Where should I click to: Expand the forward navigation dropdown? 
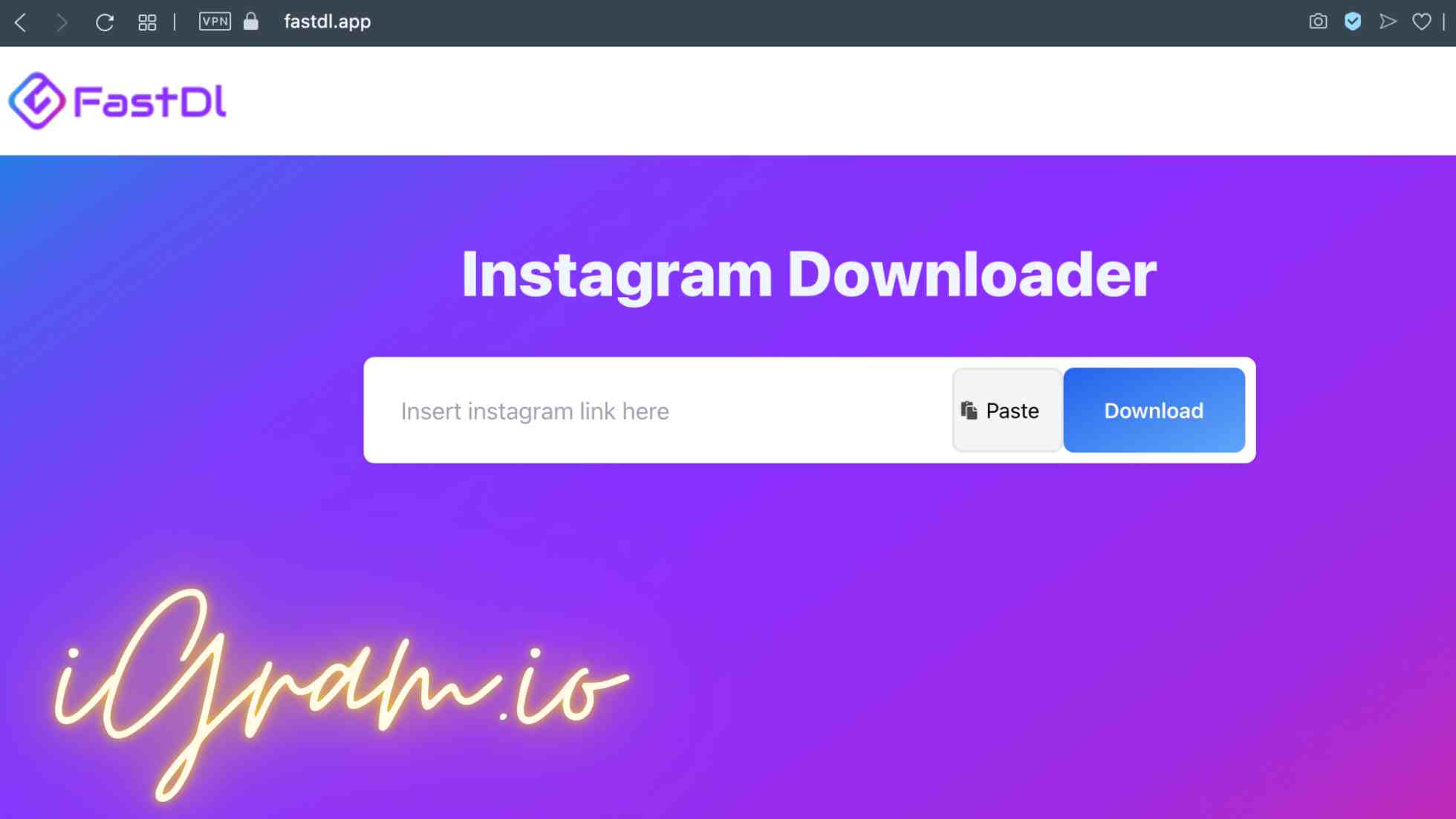pos(62,22)
